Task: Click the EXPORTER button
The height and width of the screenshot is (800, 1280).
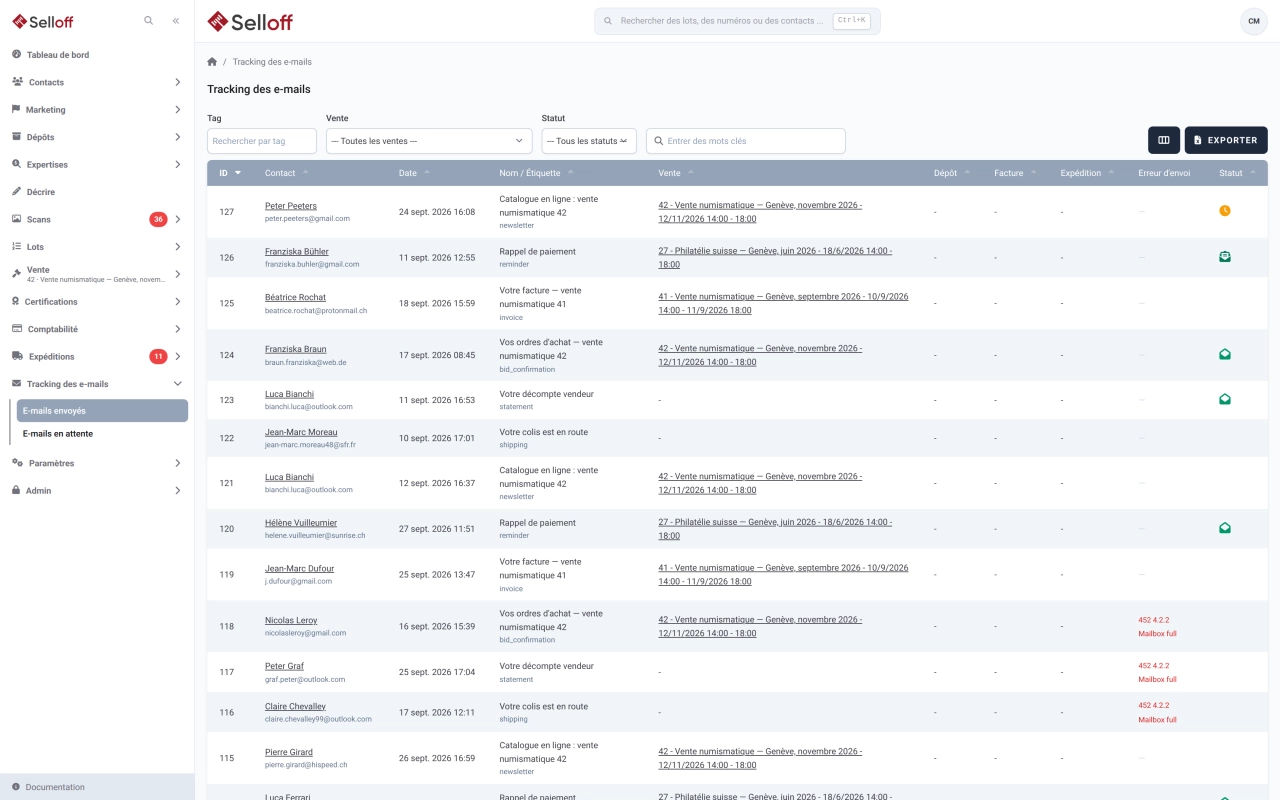Action: coord(1226,140)
